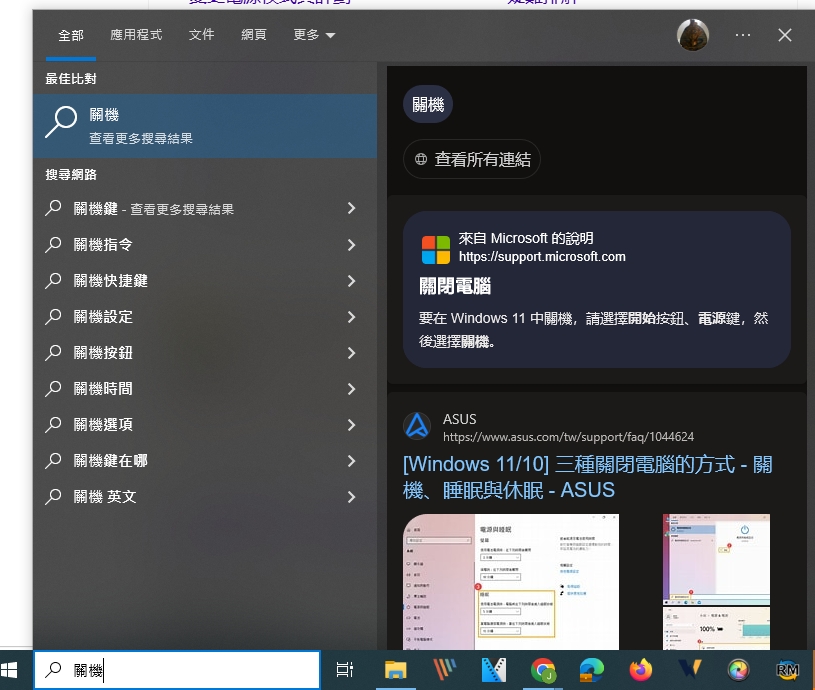Close the search panel
Viewport: 815px width, 690px height.
(x=785, y=35)
